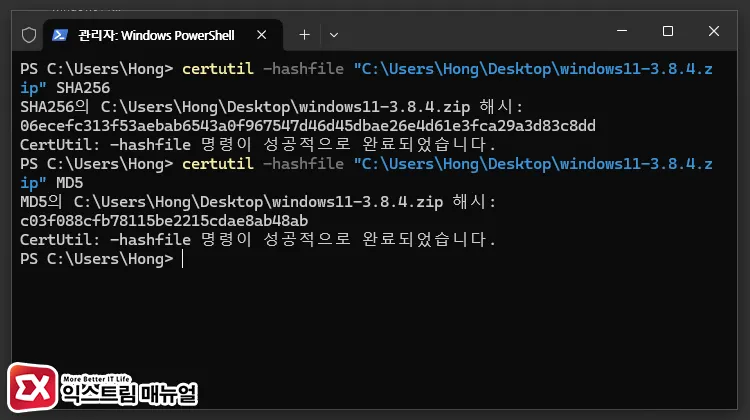Click the 'SHA256' argument after ip"
The image size is (750, 420).
[83, 88]
